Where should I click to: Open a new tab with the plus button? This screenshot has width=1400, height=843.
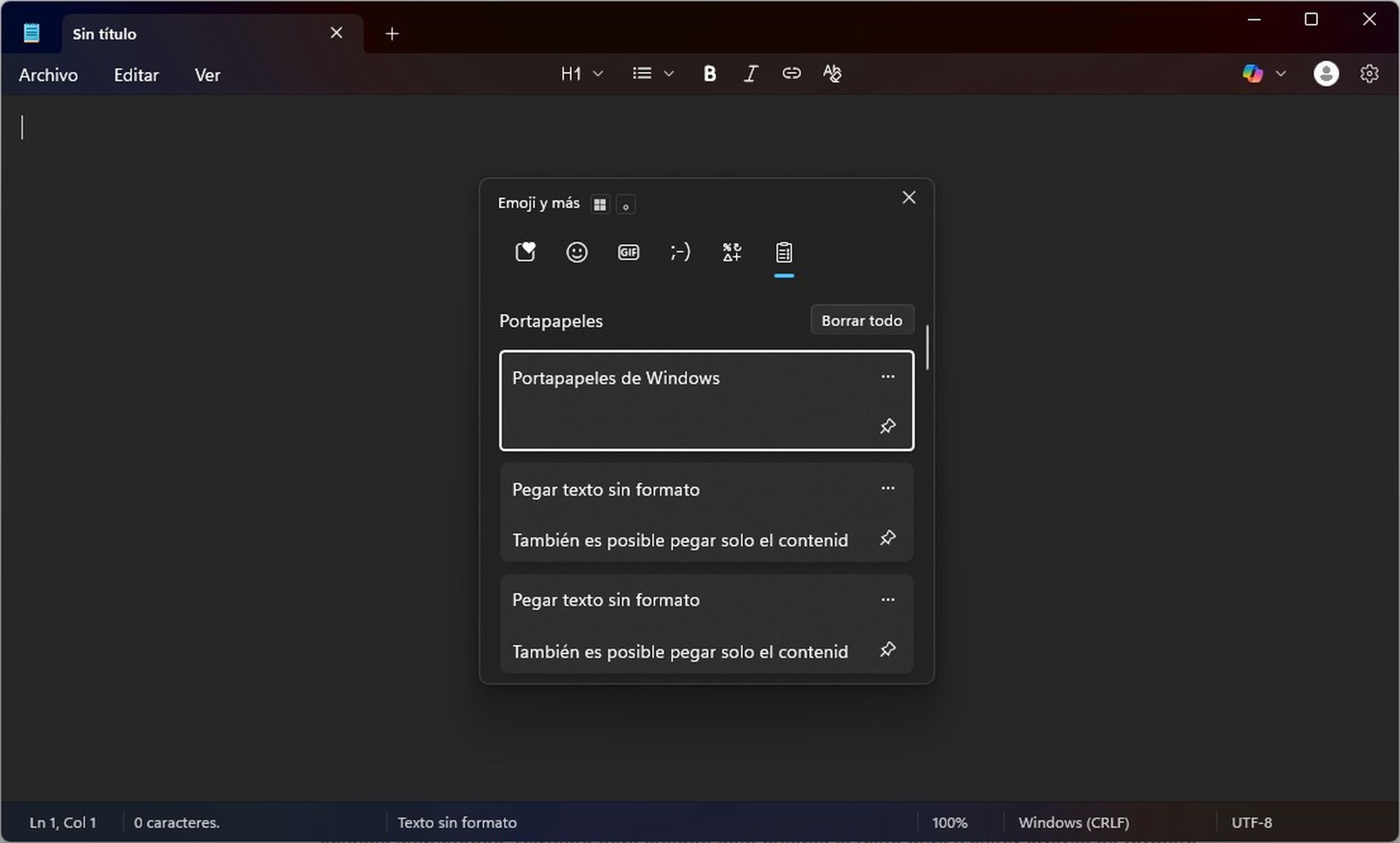point(392,34)
